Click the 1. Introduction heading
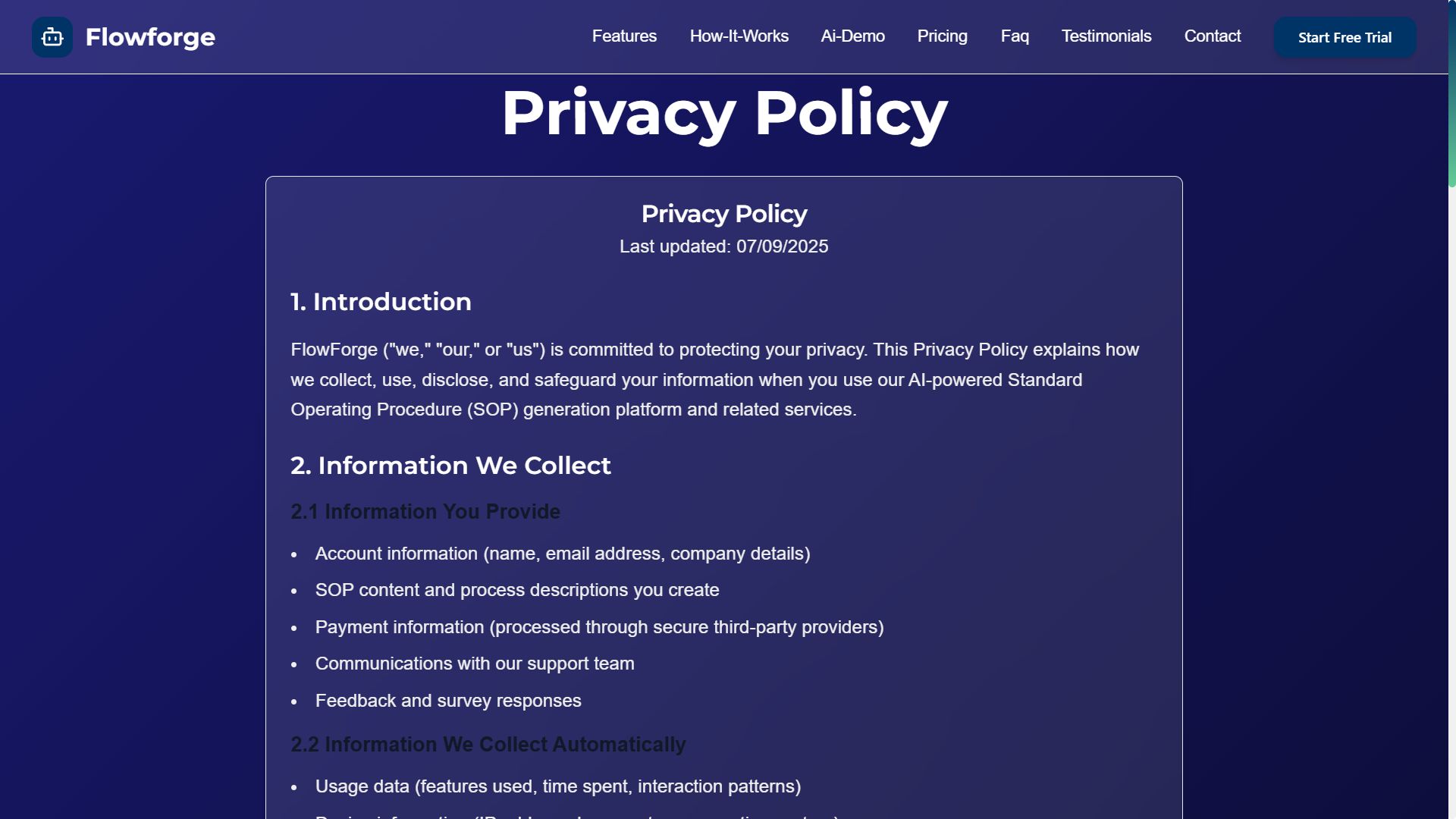Screen dimensions: 1456x819 coord(381,302)
